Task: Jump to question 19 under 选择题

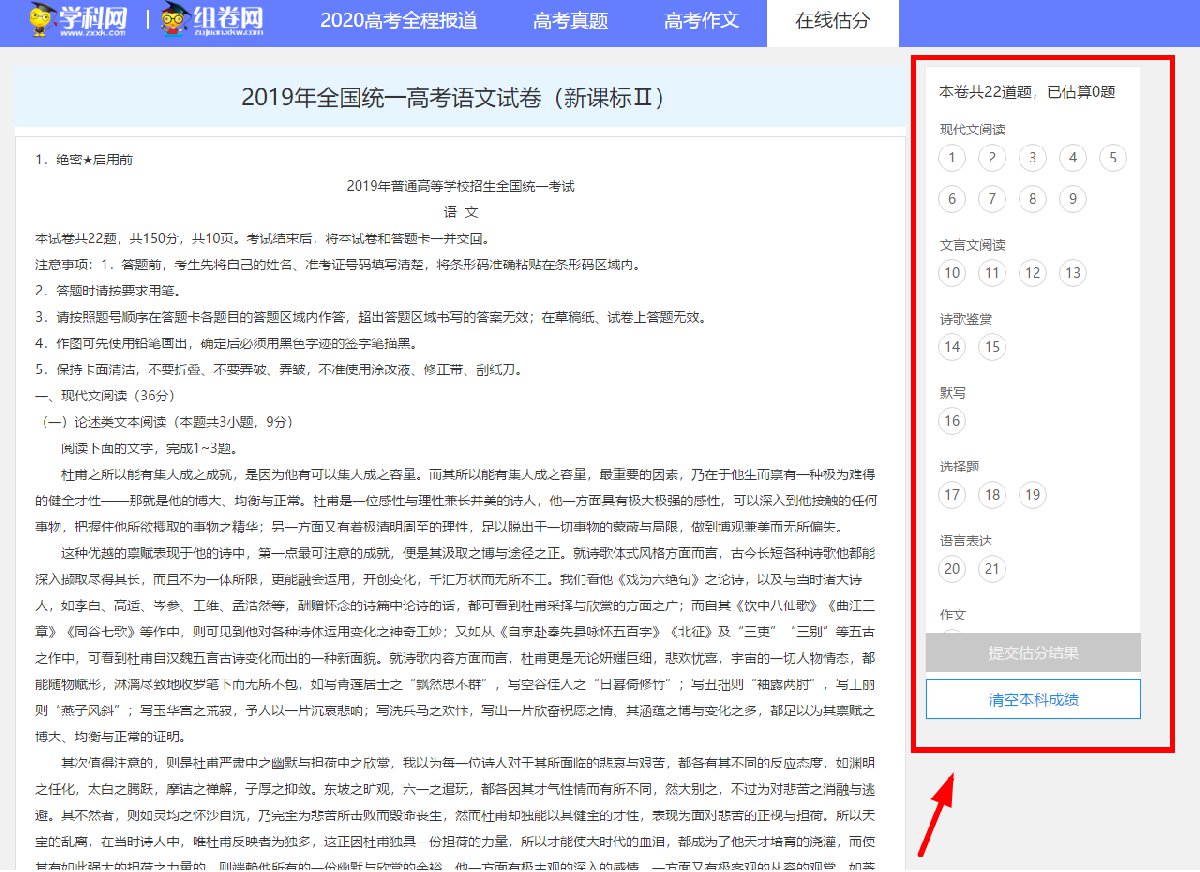Action: pos(1032,495)
